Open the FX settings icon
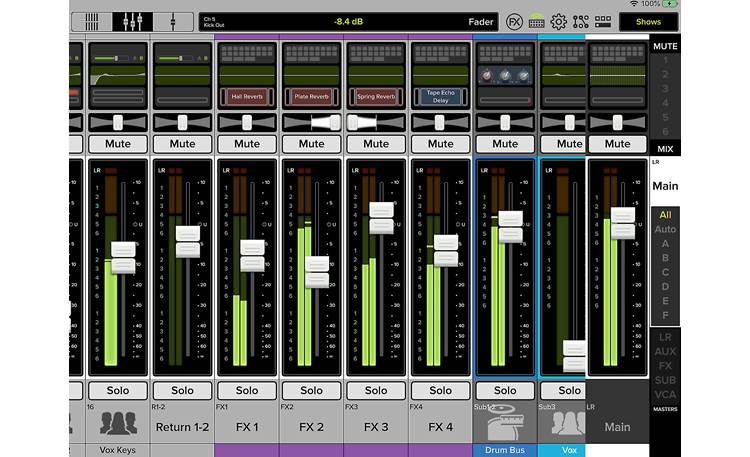The width and height of the screenshot is (750, 457). point(514,22)
